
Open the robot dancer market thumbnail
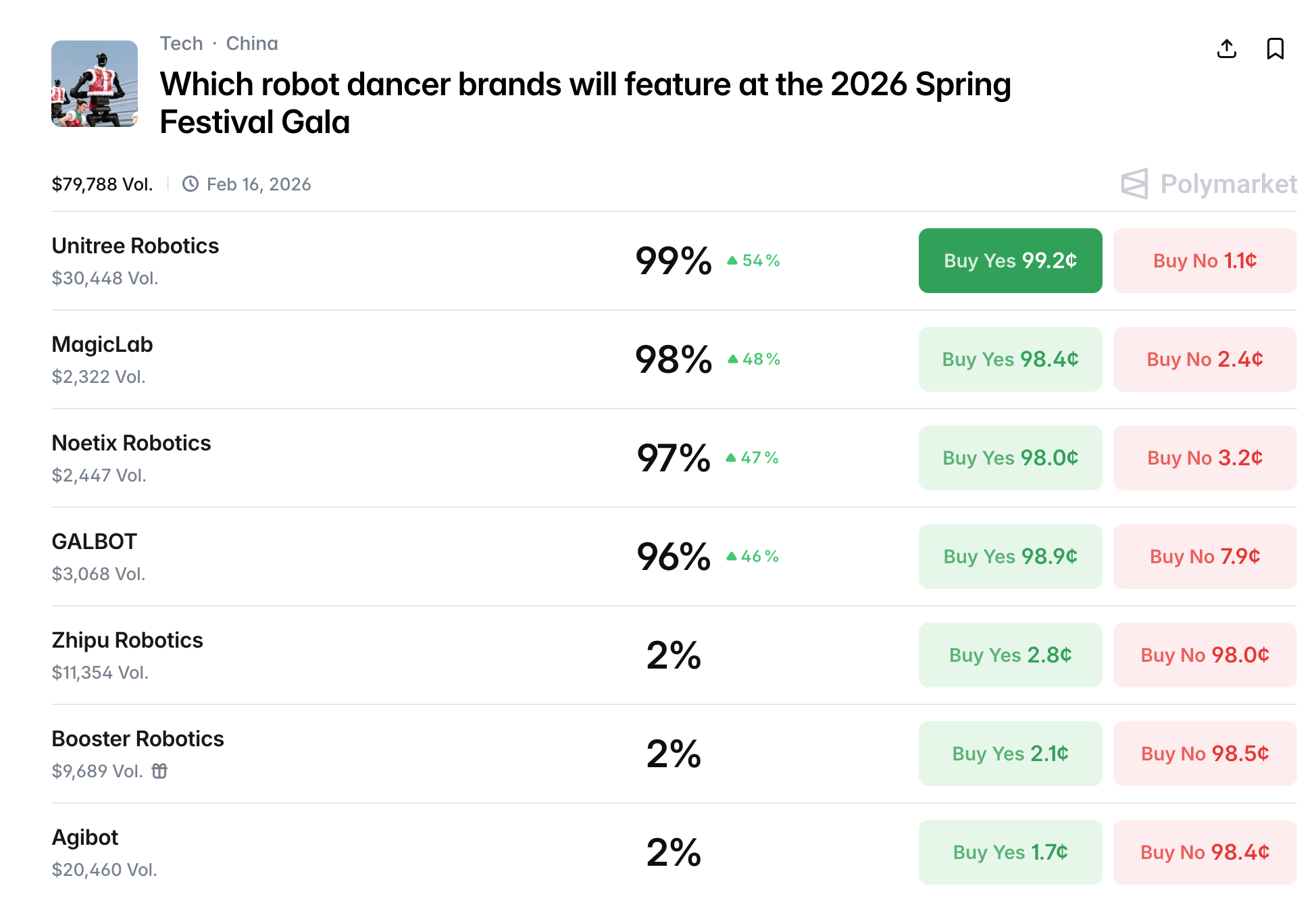(x=95, y=84)
